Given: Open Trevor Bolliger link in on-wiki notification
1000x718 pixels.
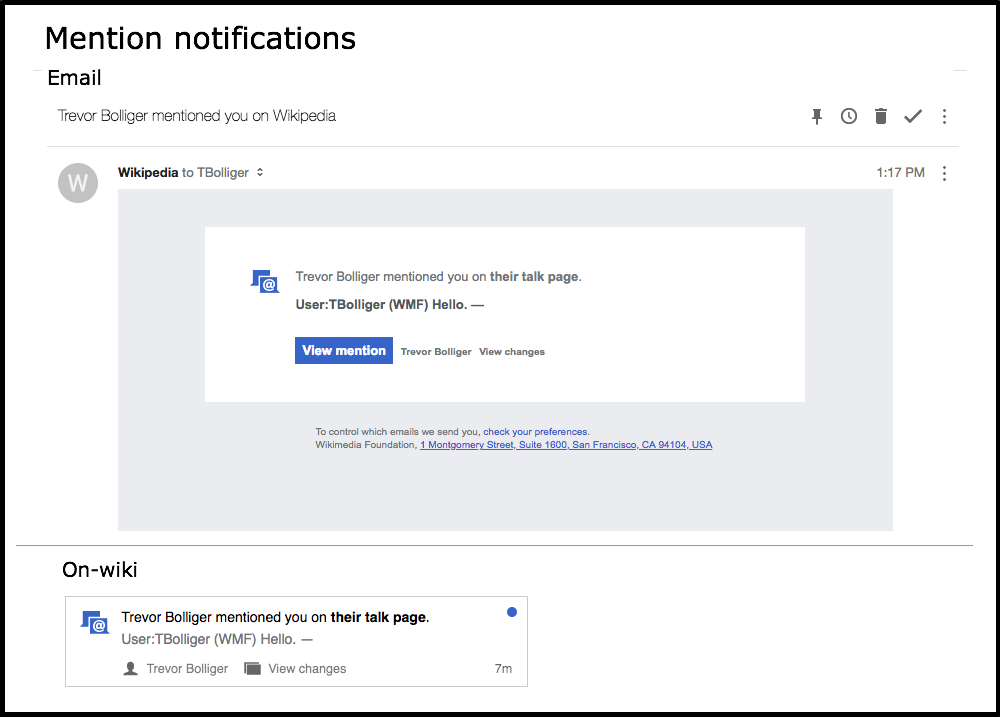Looking at the screenshot, I should click(187, 668).
